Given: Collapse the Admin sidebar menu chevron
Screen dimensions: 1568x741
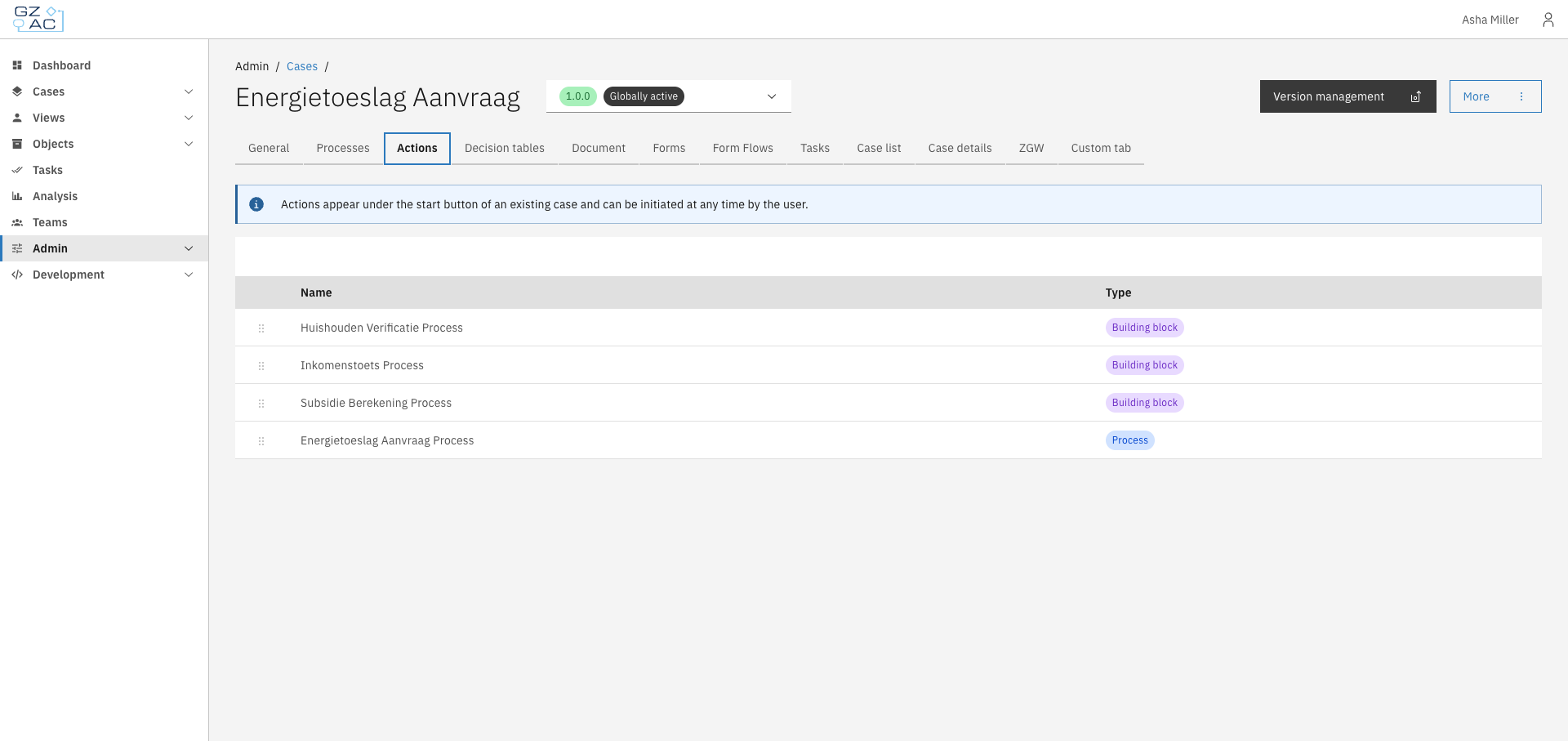Looking at the screenshot, I should (189, 248).
